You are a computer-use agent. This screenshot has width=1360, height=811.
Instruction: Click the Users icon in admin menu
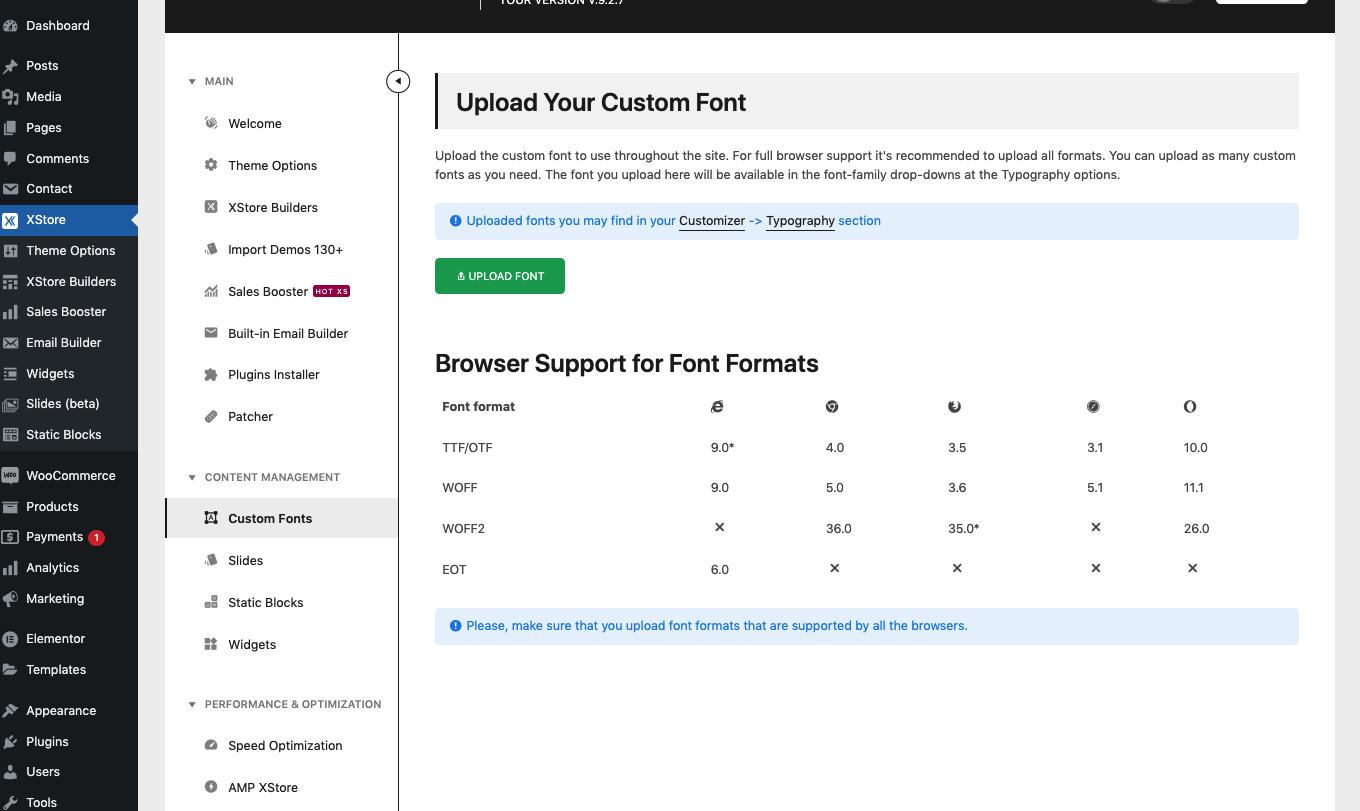tap(10, 772)
